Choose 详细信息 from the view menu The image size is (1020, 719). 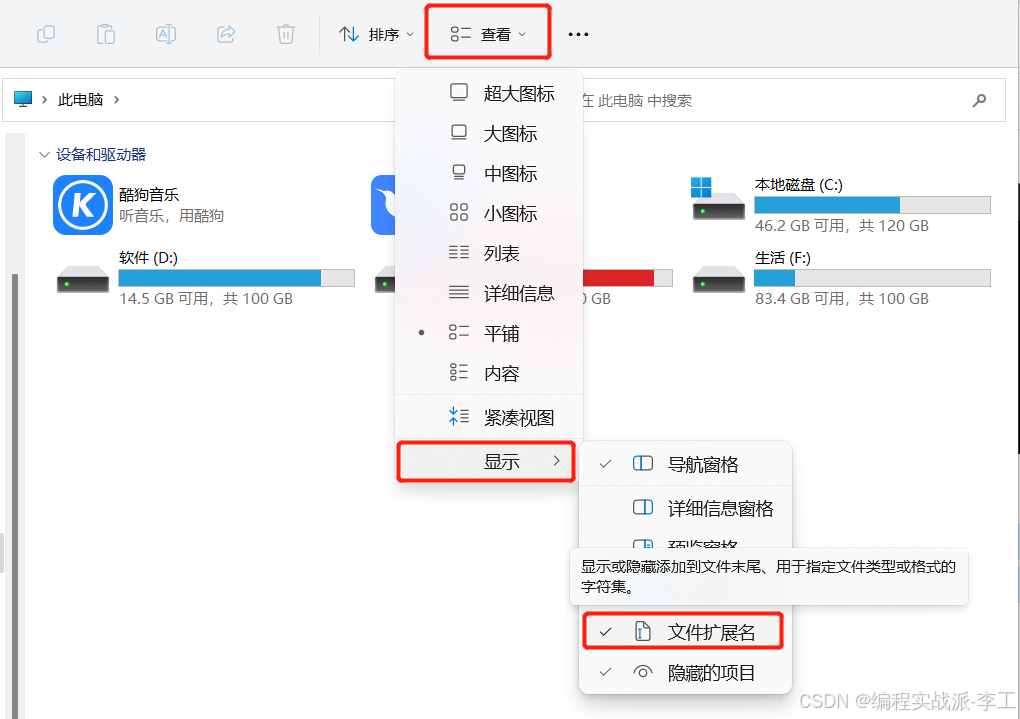click(x=512, y=292)
